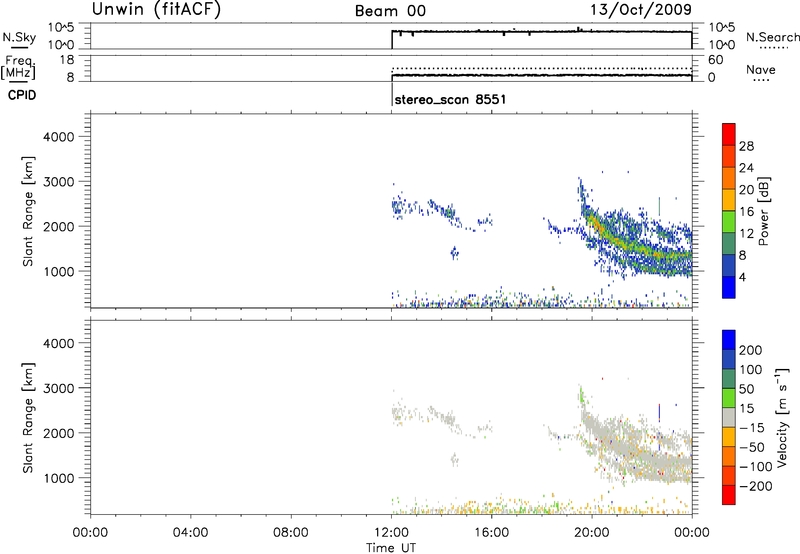
Task: Click the 'Freq. [MHz]' axis label
Action: point(20,68)
